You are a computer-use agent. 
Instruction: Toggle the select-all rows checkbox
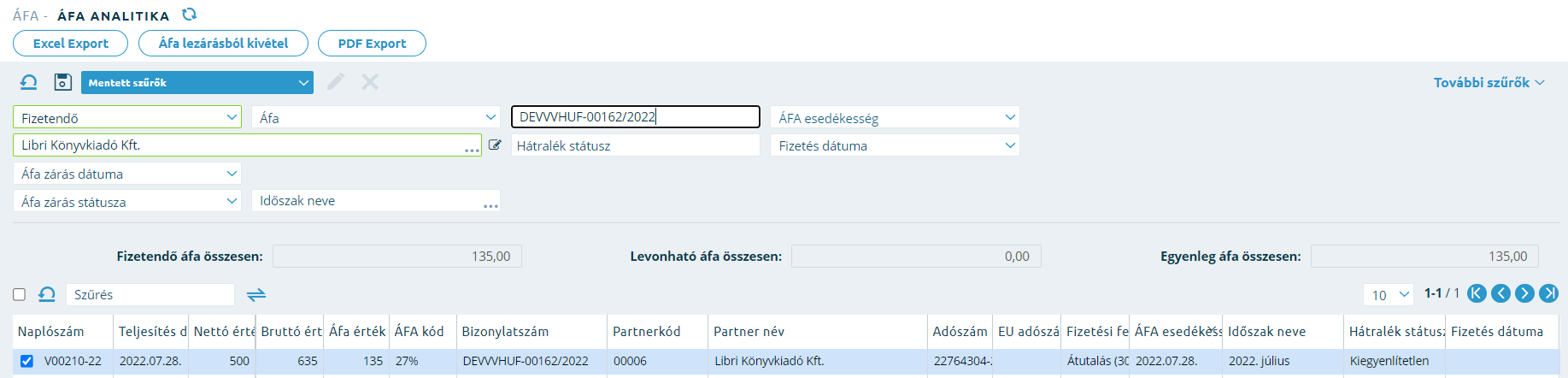19,294
